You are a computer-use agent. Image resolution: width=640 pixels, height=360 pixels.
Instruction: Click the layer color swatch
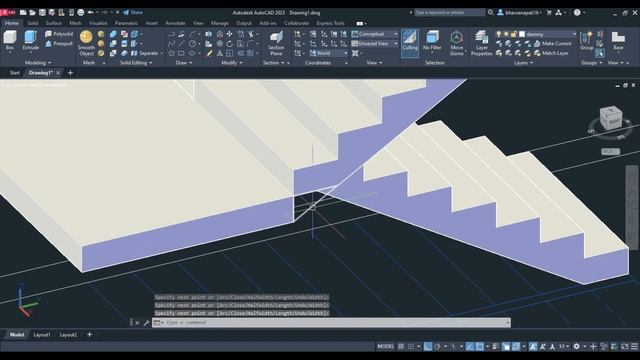click(x=522, y=34)
